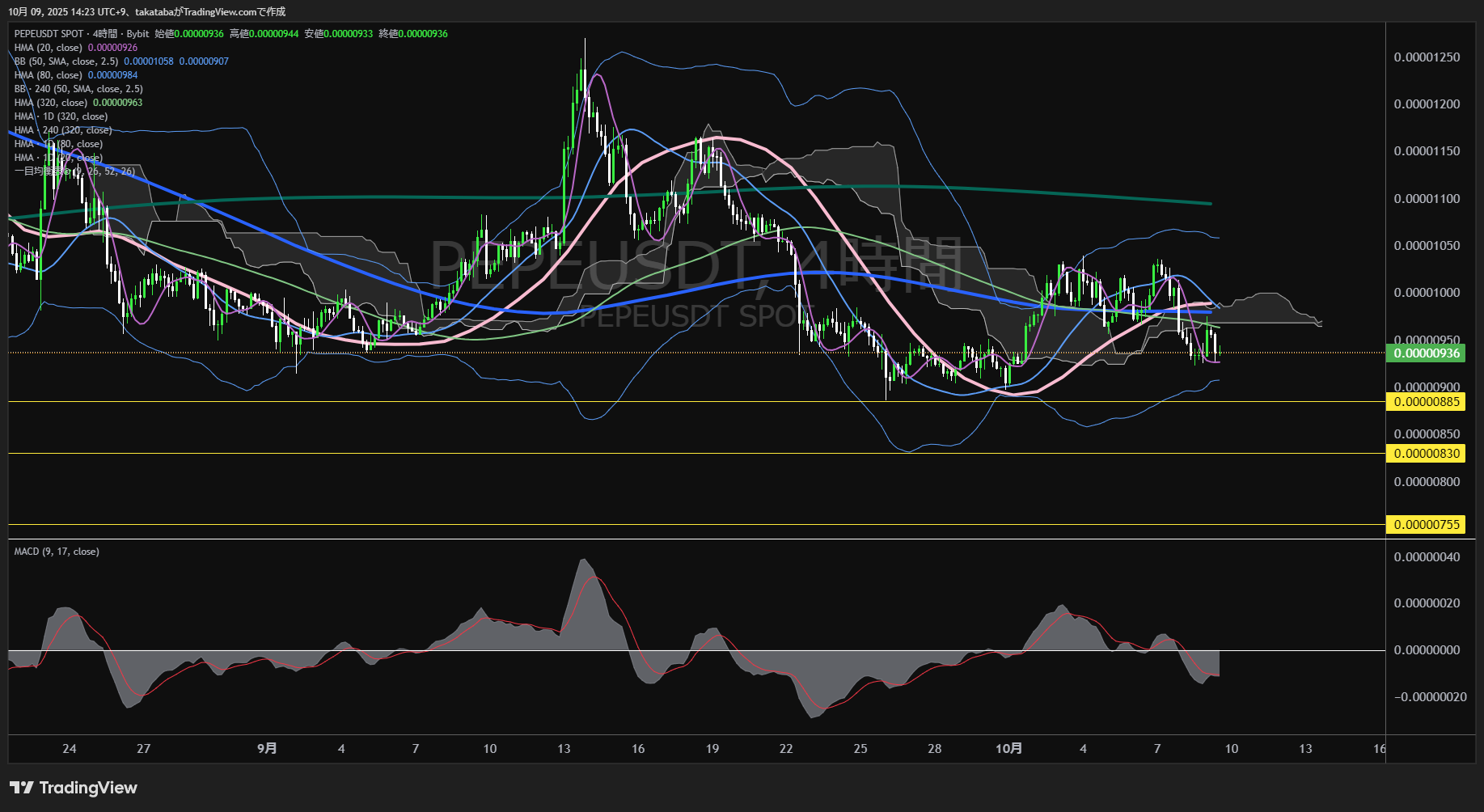Click the 0.00001250 price axis label
This screenshot has width=1484, height=812.
1427,57
